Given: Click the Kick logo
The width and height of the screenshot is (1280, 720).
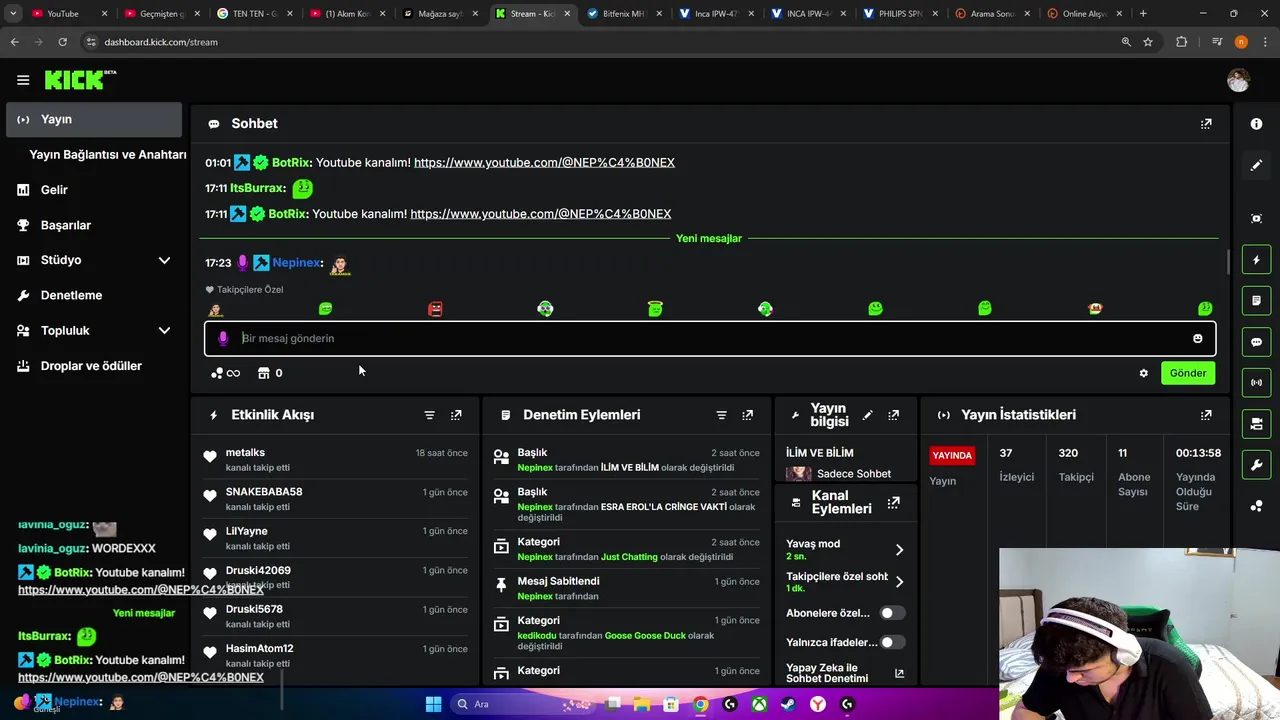Looking at the screenshot, I should (x=80, y=80).
